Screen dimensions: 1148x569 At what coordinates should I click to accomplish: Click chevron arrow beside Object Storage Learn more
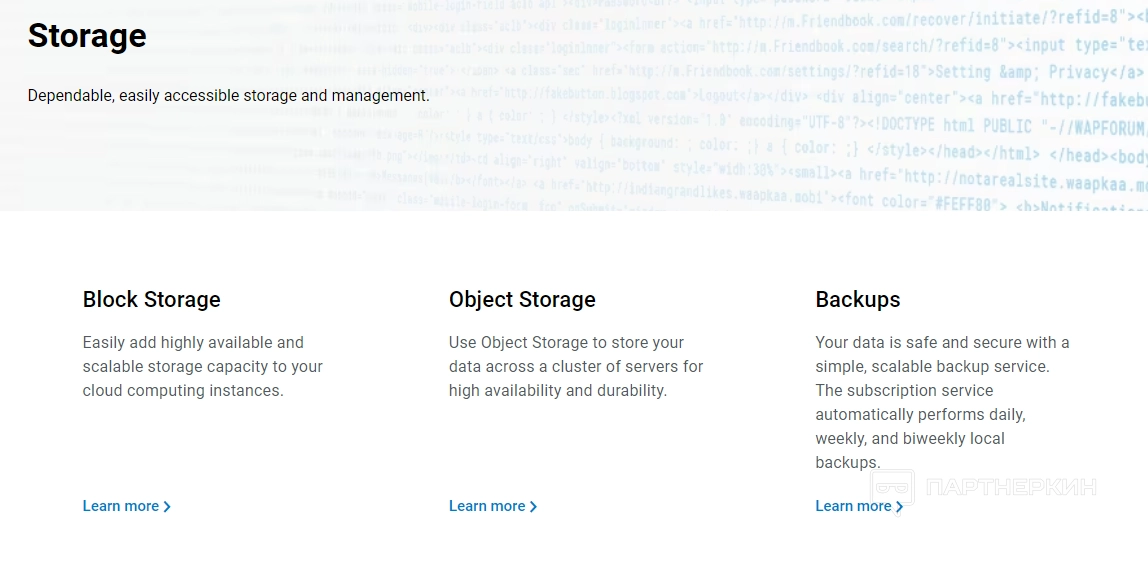(x=533, y=507)
